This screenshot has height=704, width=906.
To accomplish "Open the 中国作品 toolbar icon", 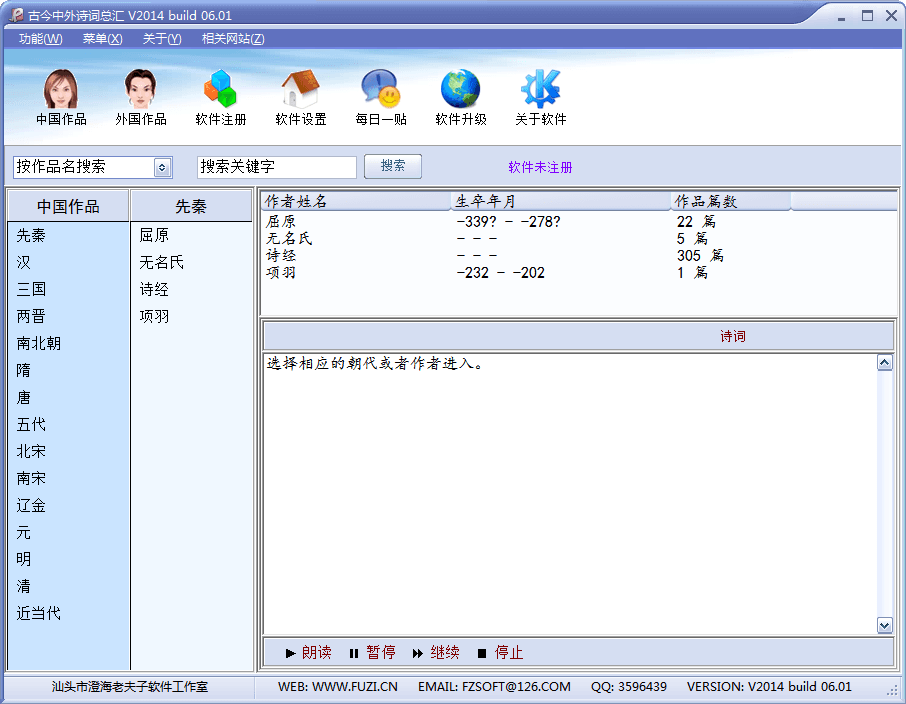I will pos(61,97).
